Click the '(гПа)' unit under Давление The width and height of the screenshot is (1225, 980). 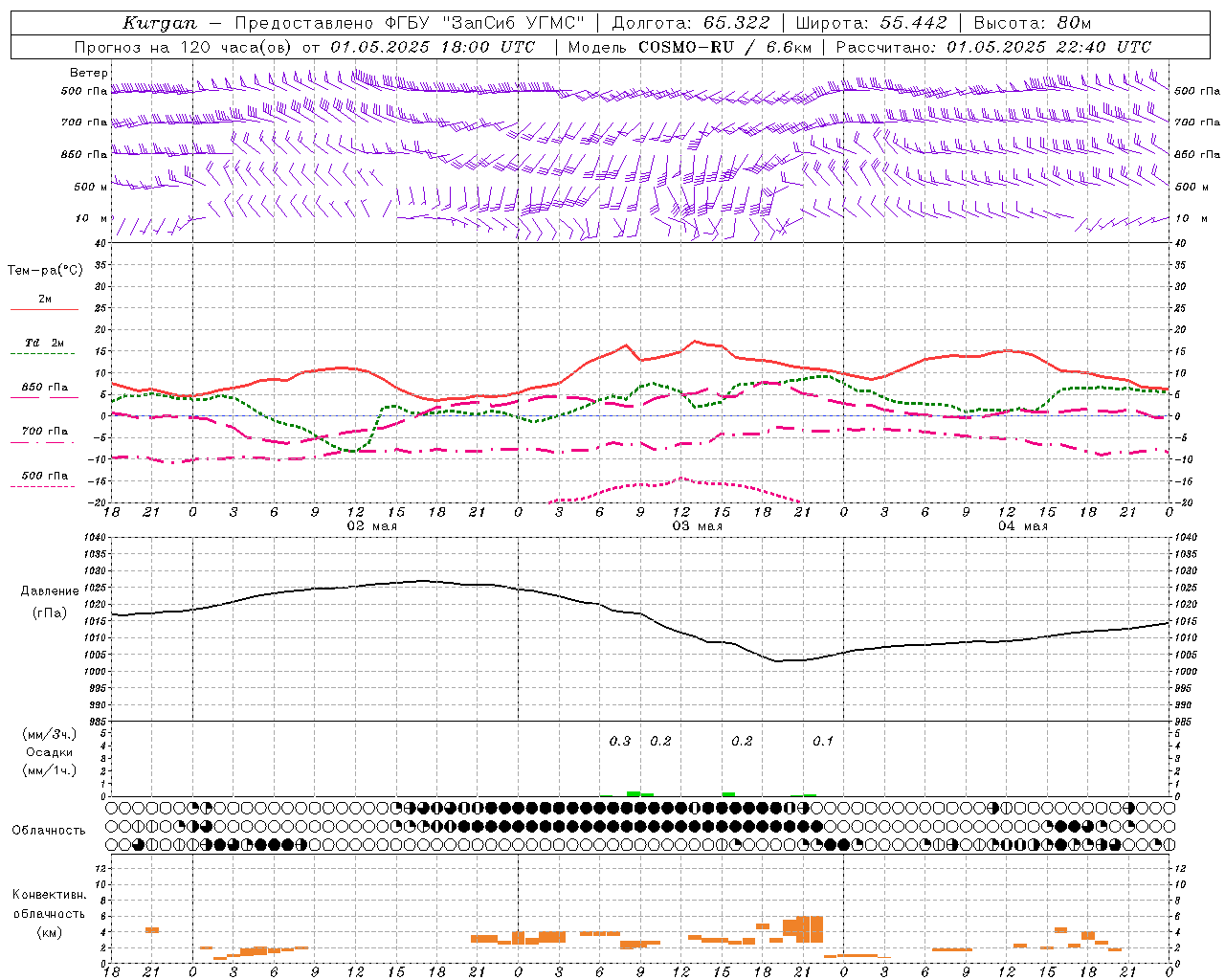coord(50,612)
